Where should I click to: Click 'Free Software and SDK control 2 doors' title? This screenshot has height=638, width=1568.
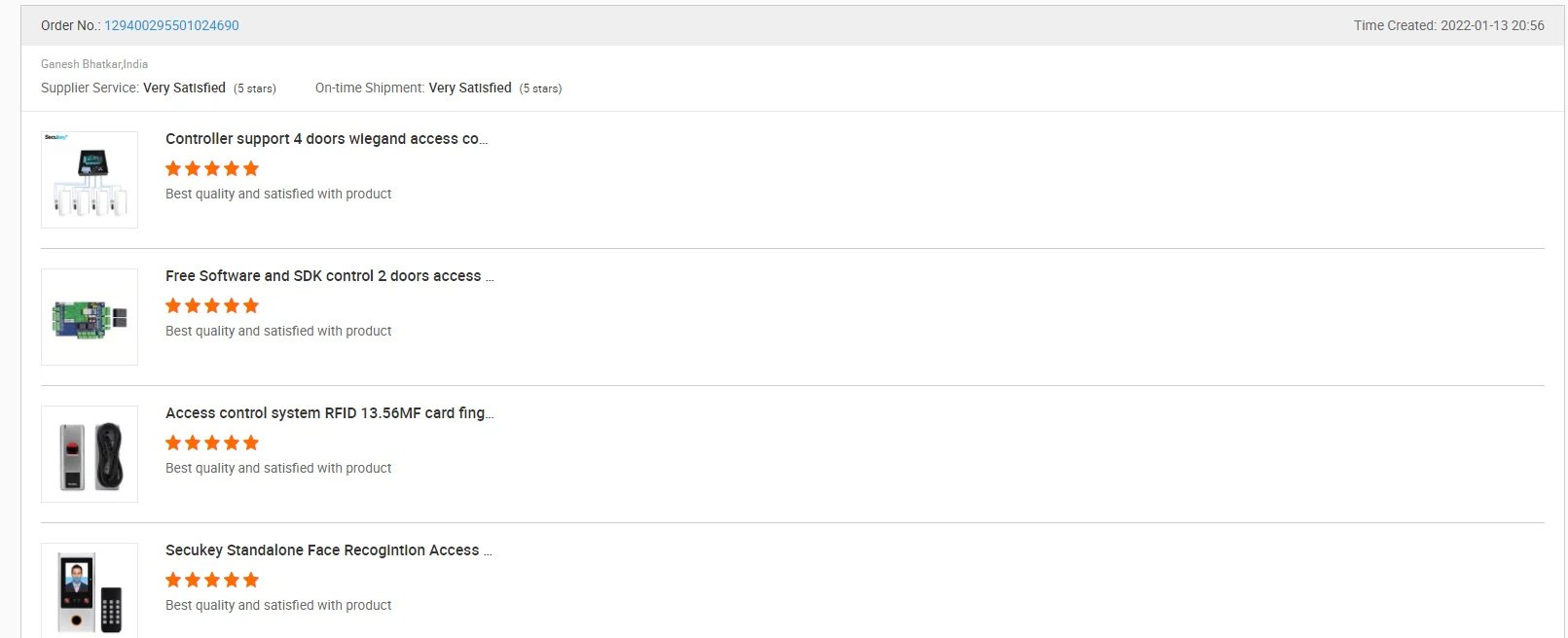click(x=329, y=276)
